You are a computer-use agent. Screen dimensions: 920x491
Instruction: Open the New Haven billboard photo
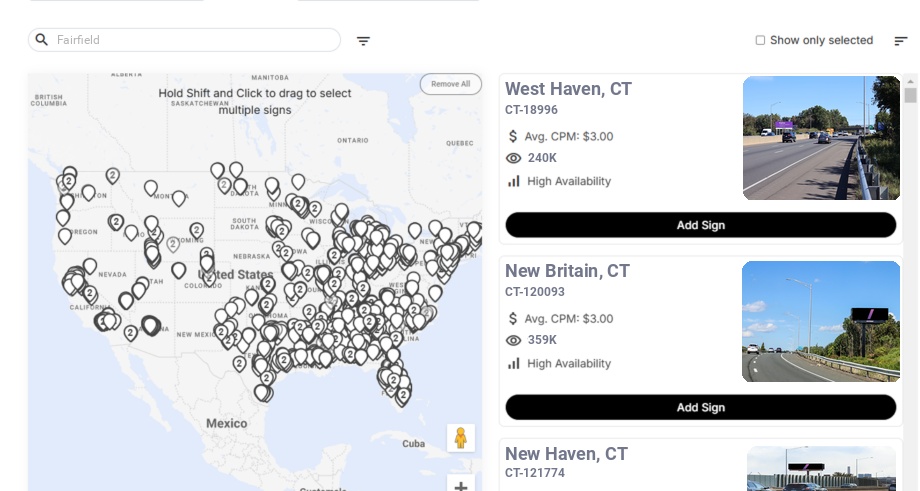point(823,469)
